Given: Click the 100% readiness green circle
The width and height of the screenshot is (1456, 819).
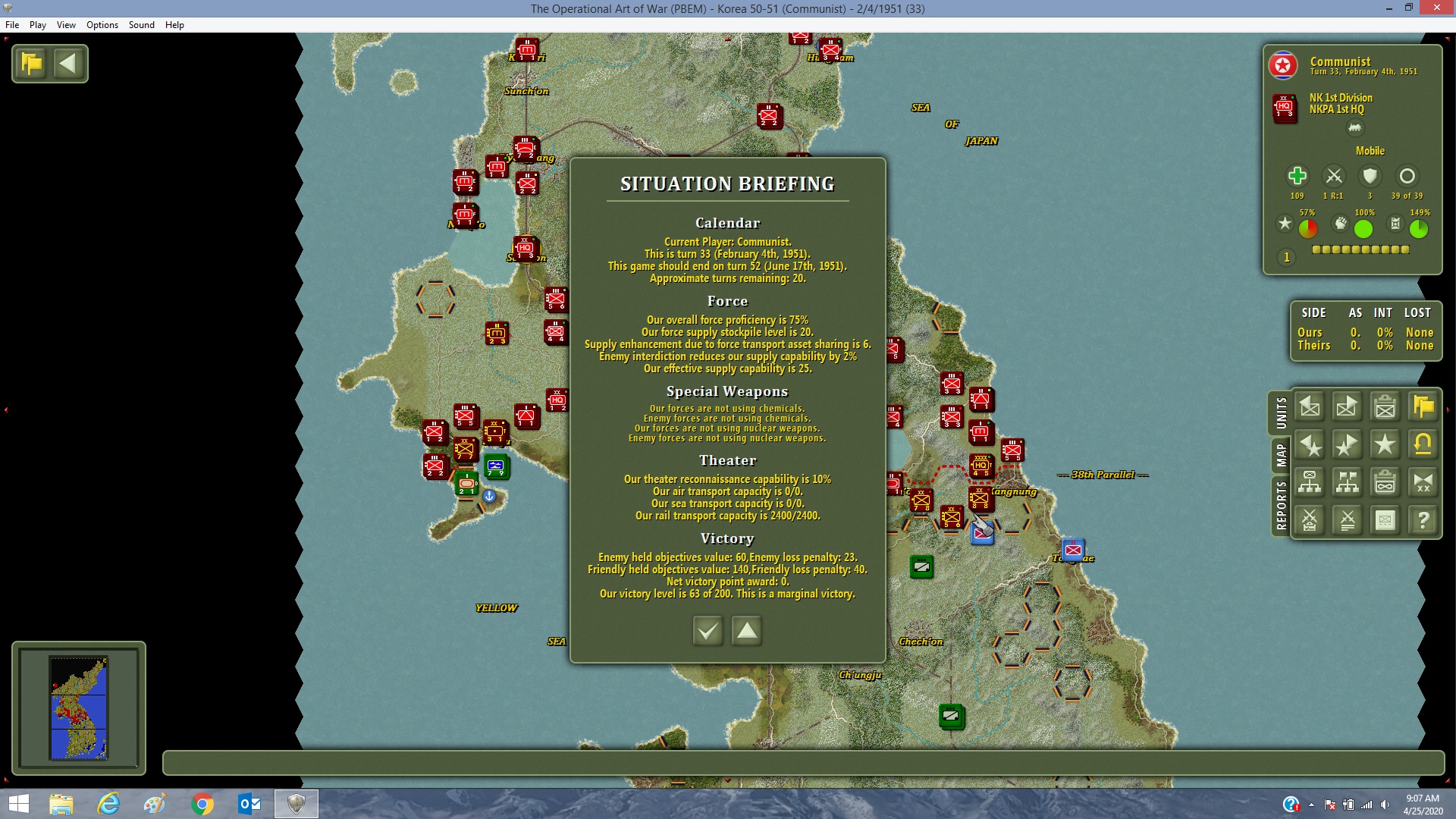Looking at the screenshot, I should 1363,228.
